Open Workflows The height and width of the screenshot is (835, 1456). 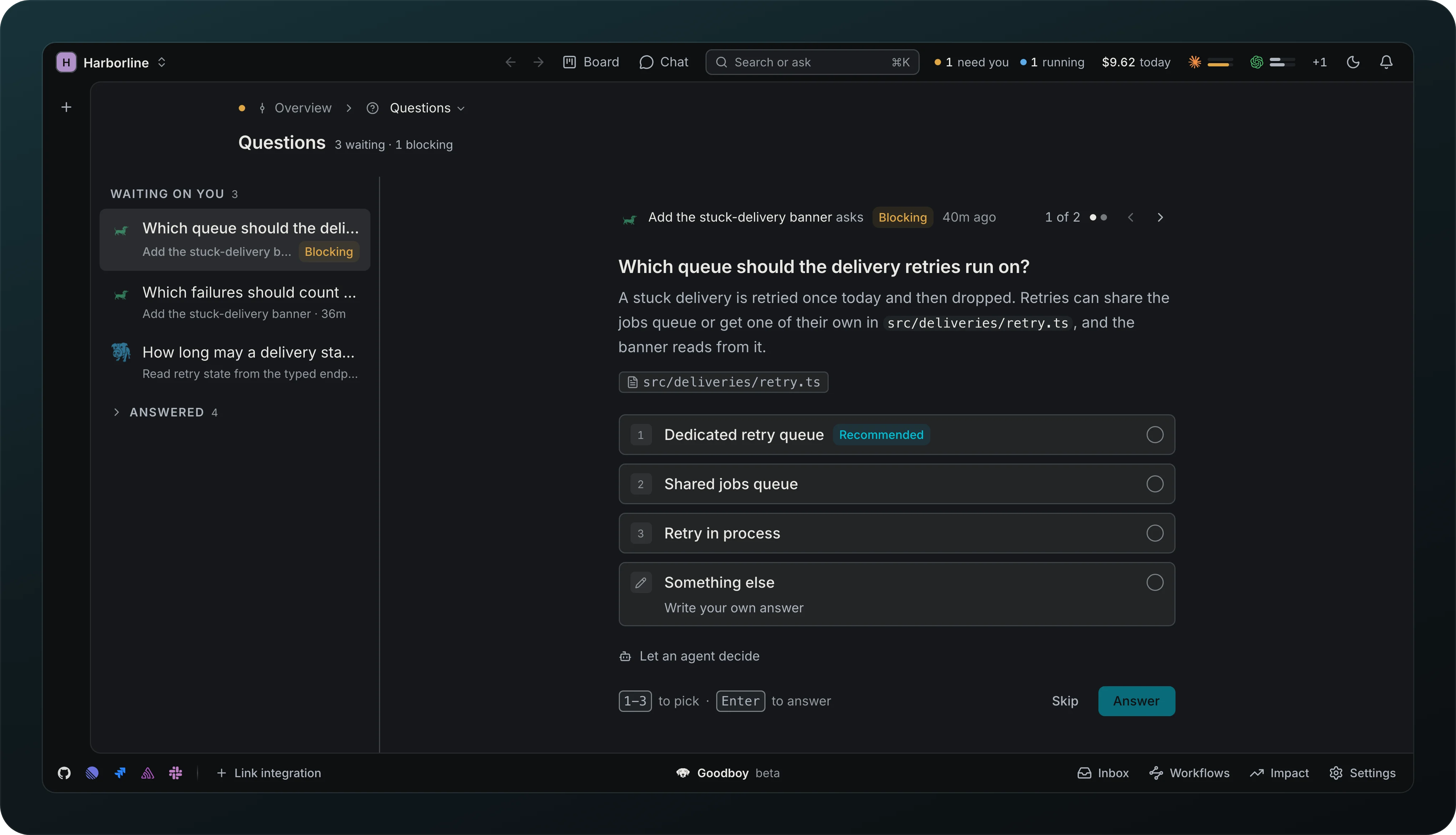[x=1189, y=773]
